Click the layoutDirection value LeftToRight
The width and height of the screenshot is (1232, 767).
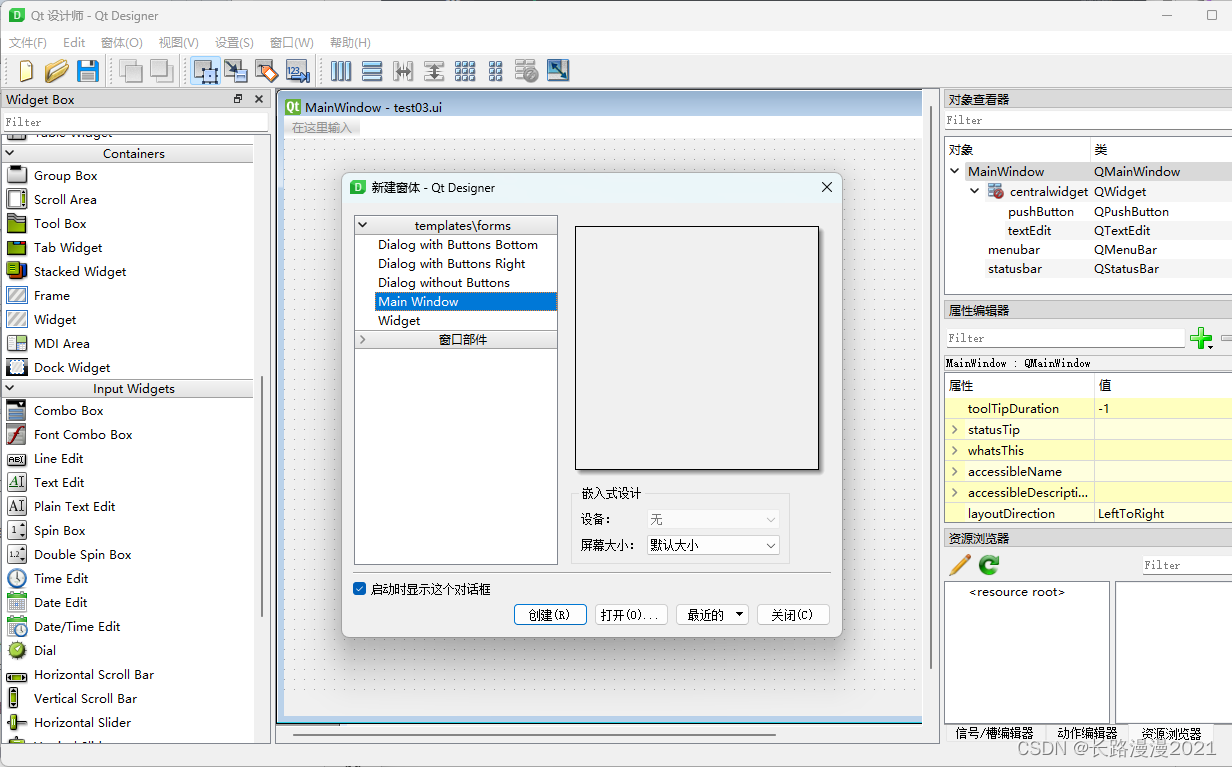click(1131, 513)
